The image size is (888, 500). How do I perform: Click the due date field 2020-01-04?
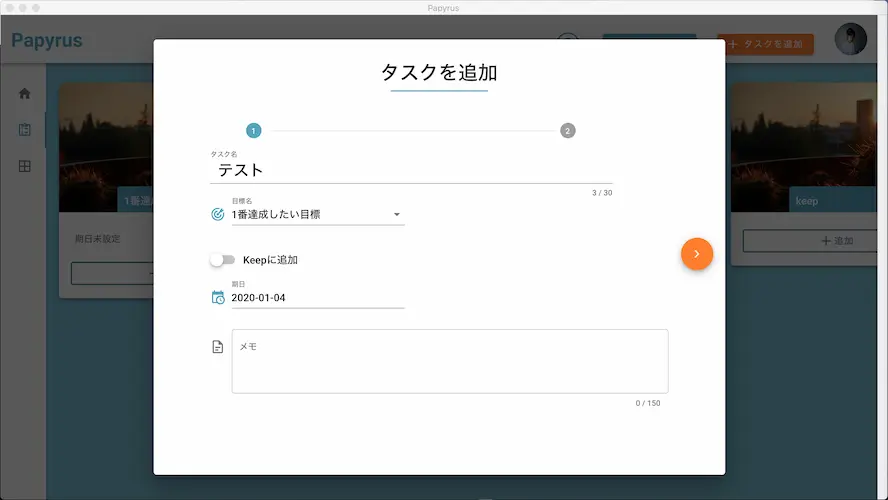[x=318, y=298]
